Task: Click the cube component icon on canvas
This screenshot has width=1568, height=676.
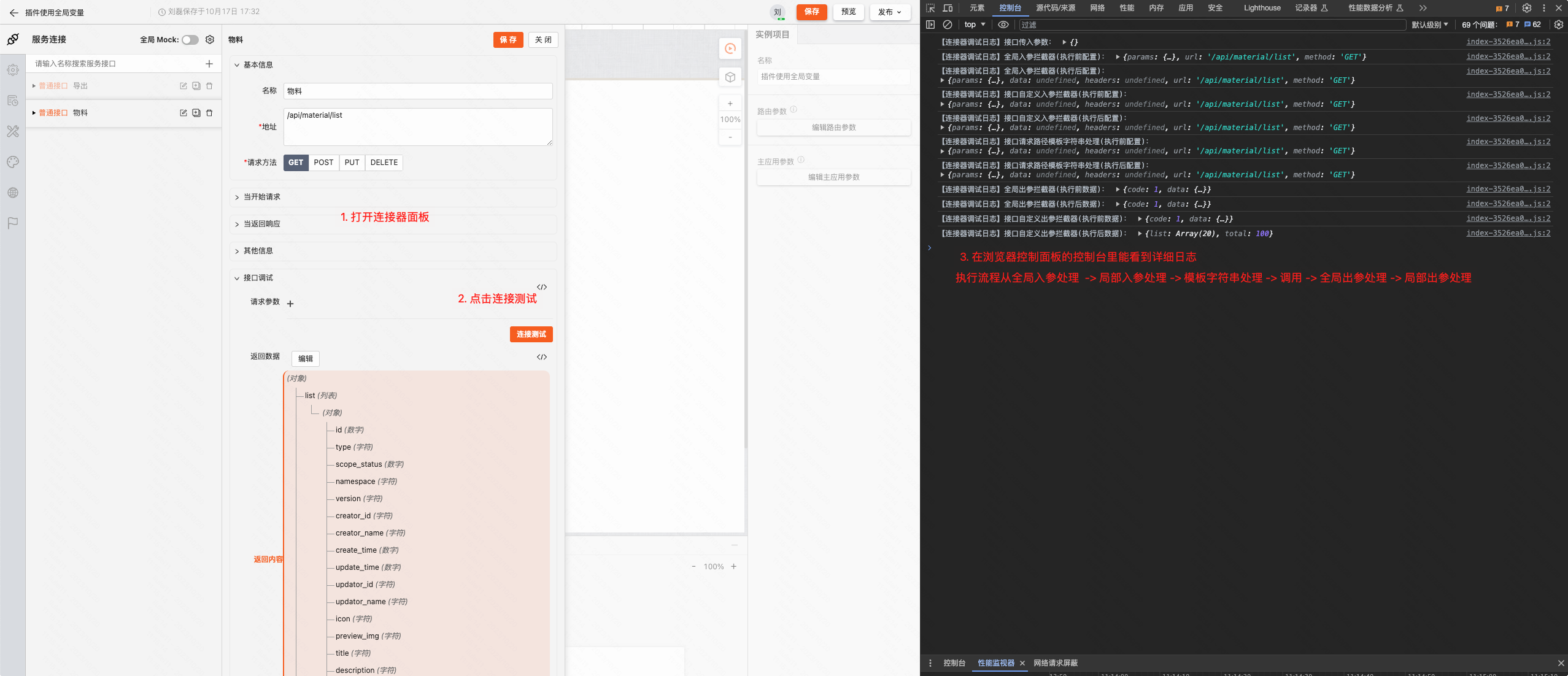Action: tap(730, 77)
